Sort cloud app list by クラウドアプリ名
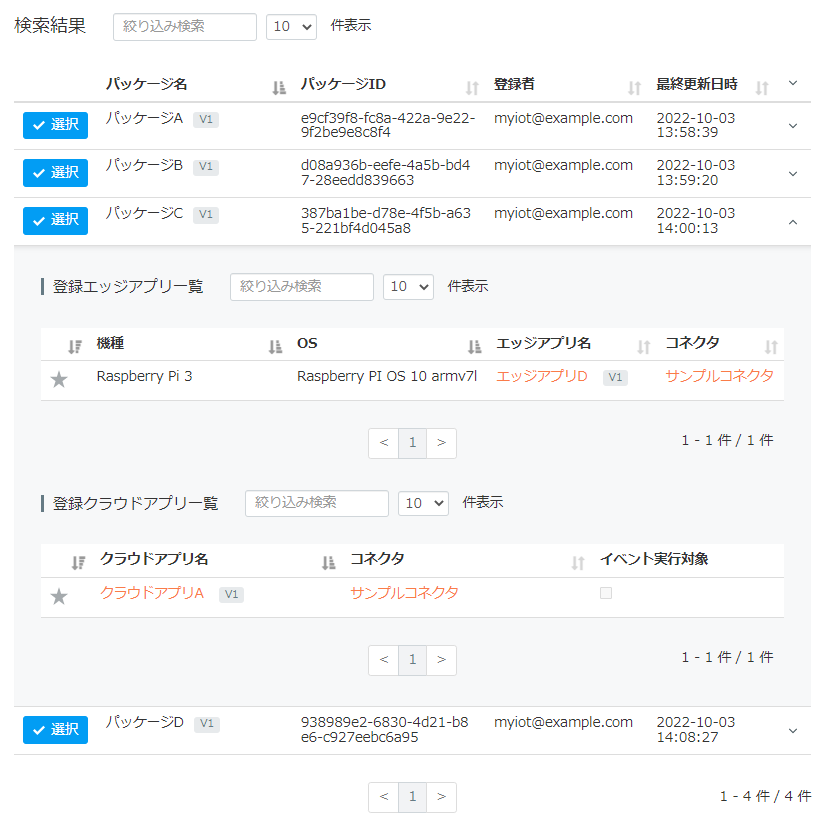The width and height of the screenshot is (826, 826). 328,563
